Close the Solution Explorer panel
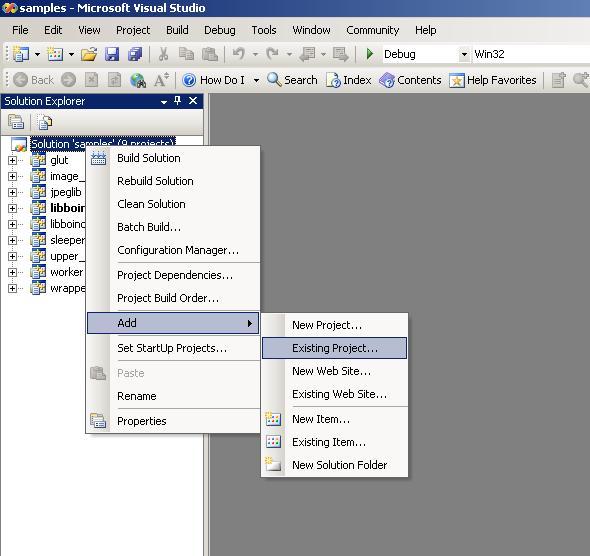 click(193, 100)
